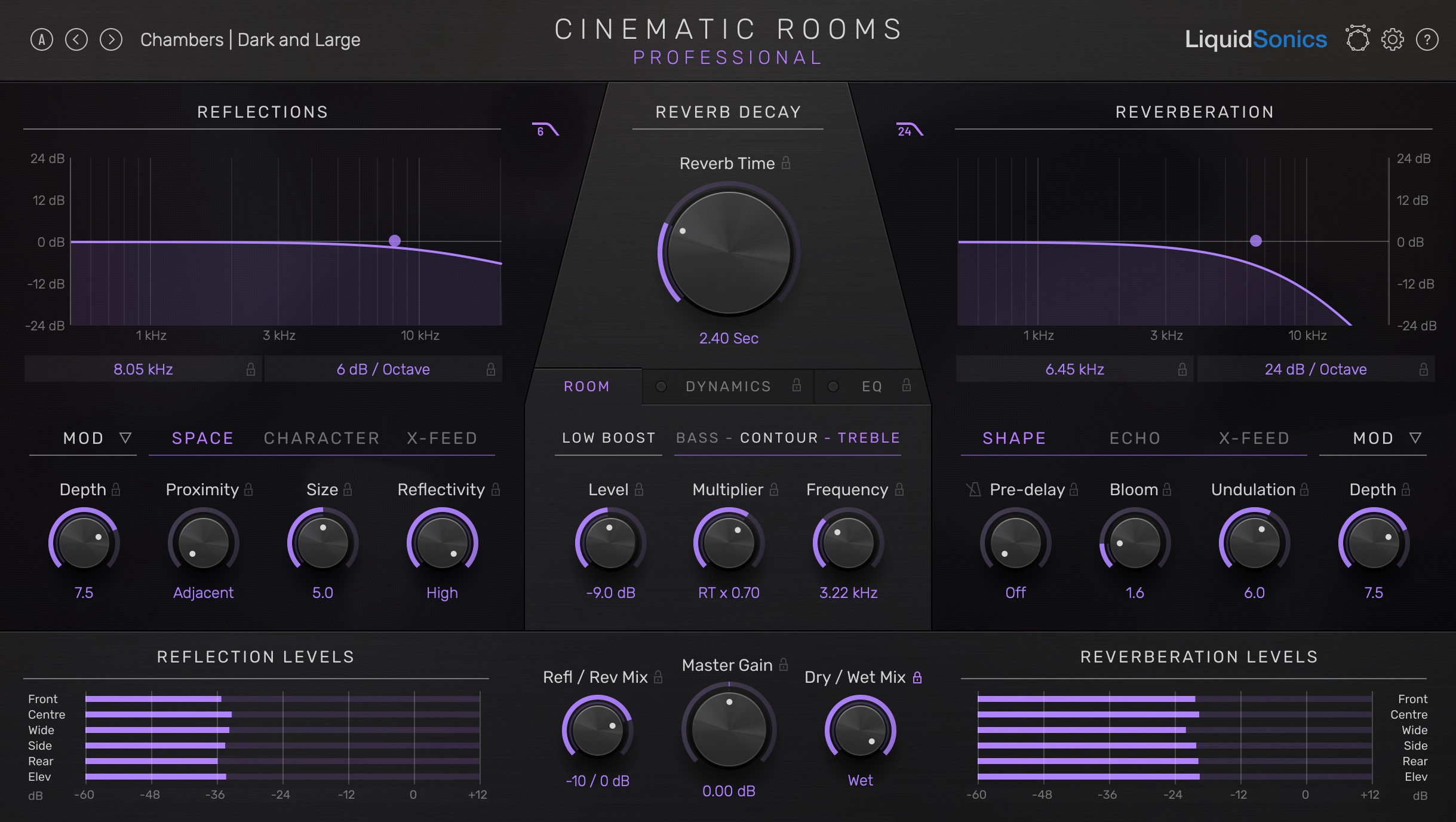
Task: Open reverberation filter slope 24 dB / Octave
Action: coord(1316,369)
